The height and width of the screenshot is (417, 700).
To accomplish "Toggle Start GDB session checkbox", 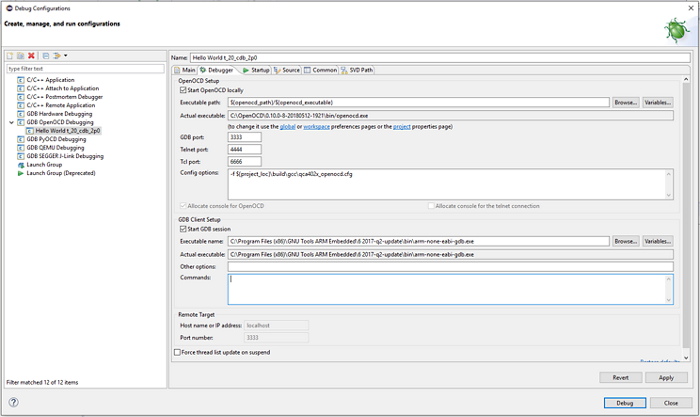I will coord(183,229).
